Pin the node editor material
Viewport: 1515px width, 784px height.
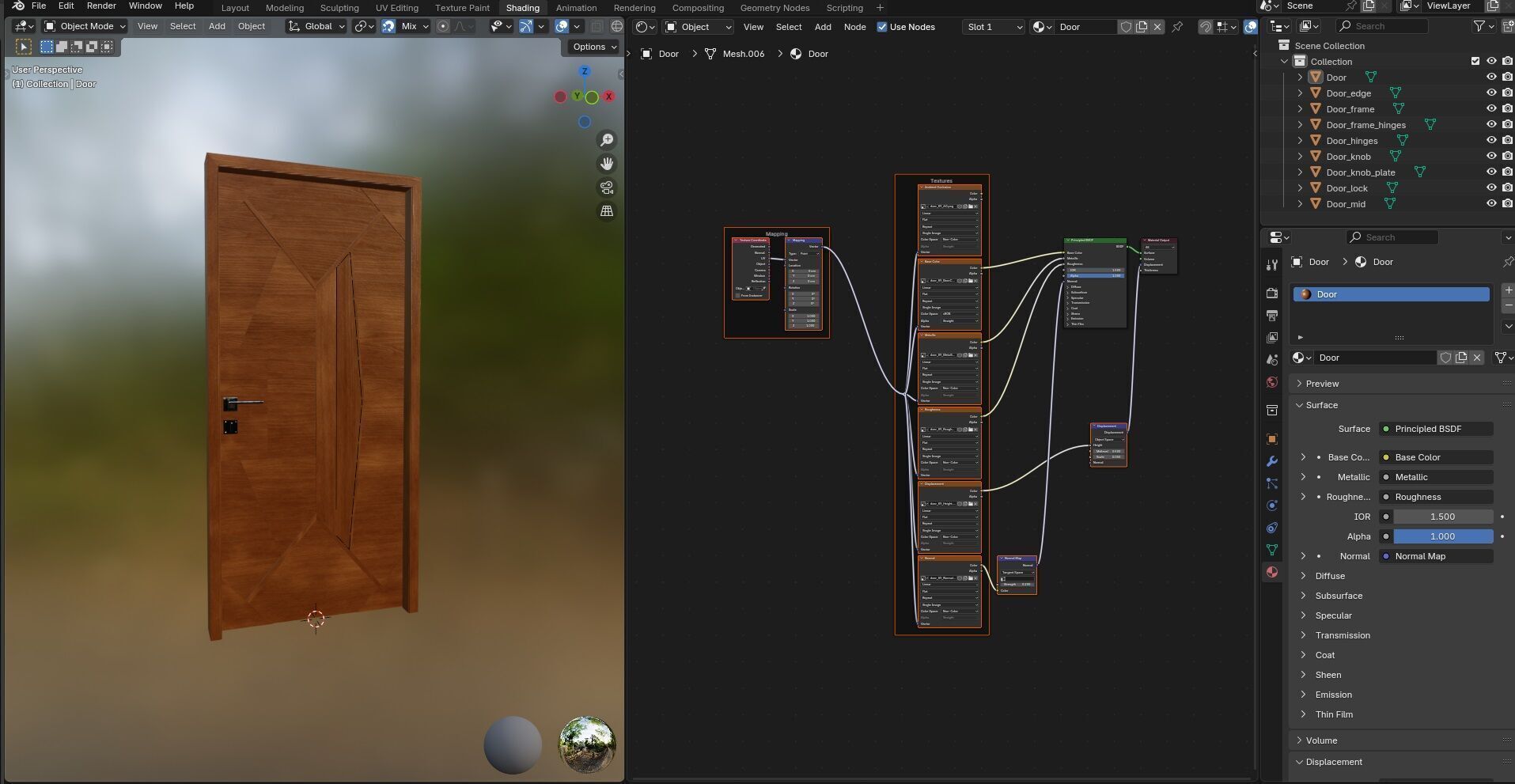click(x=1177, y=27)
